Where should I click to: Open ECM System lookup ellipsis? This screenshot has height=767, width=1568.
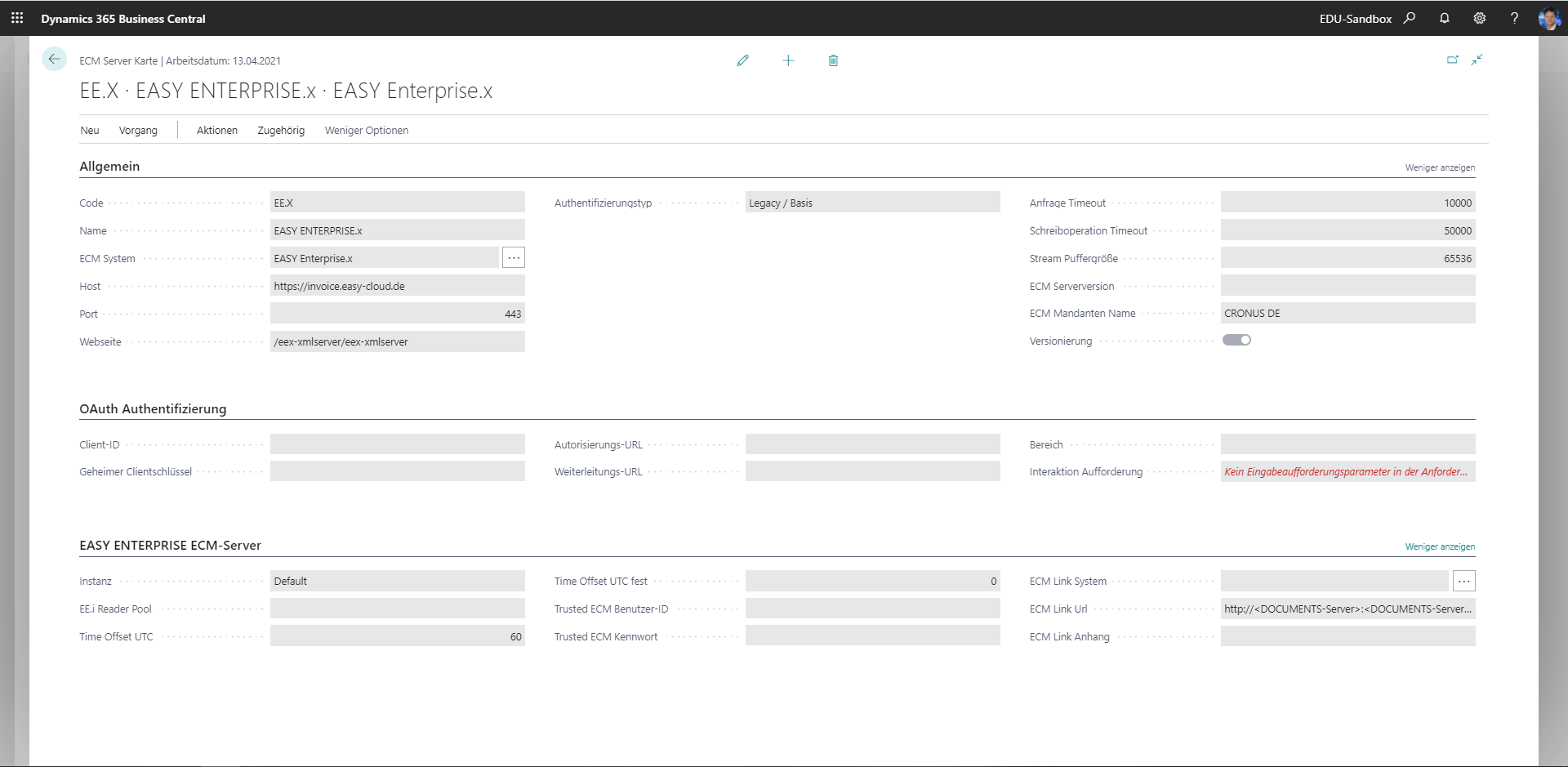pyautogui.click(x=514, y=258)
